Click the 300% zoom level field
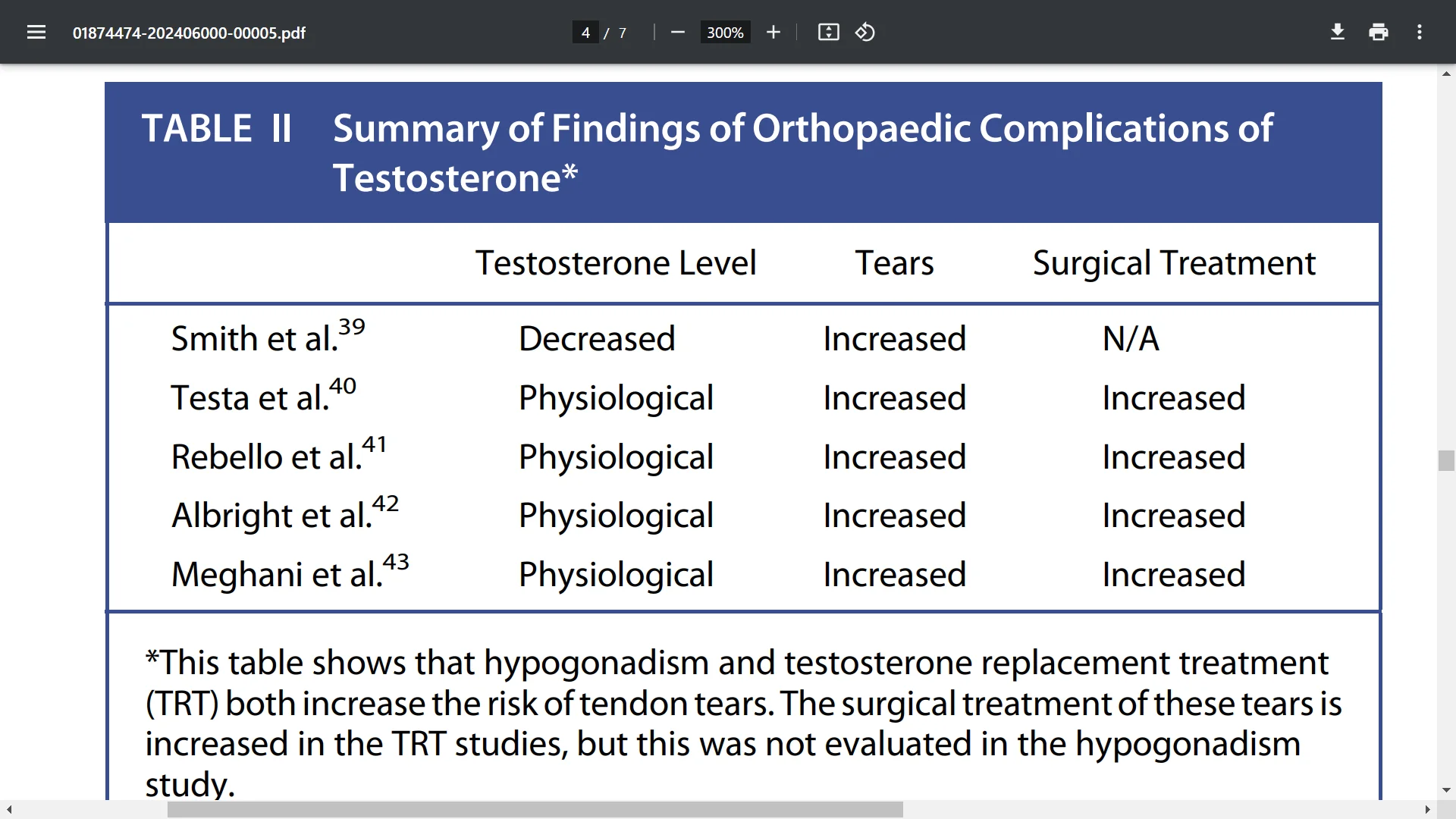The height and width of the screenshot is (819, 1456). click(725, 33)
